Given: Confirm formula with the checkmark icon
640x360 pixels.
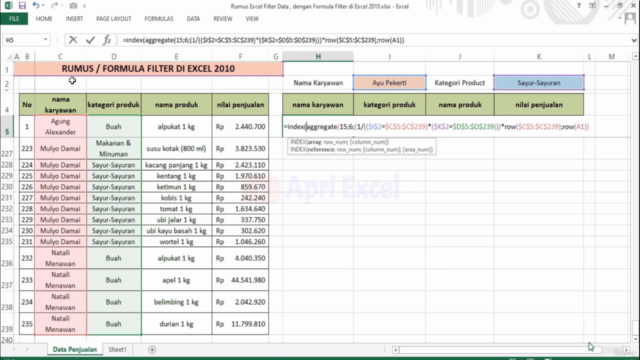Looking at the screenshot, I should point(90,40).
